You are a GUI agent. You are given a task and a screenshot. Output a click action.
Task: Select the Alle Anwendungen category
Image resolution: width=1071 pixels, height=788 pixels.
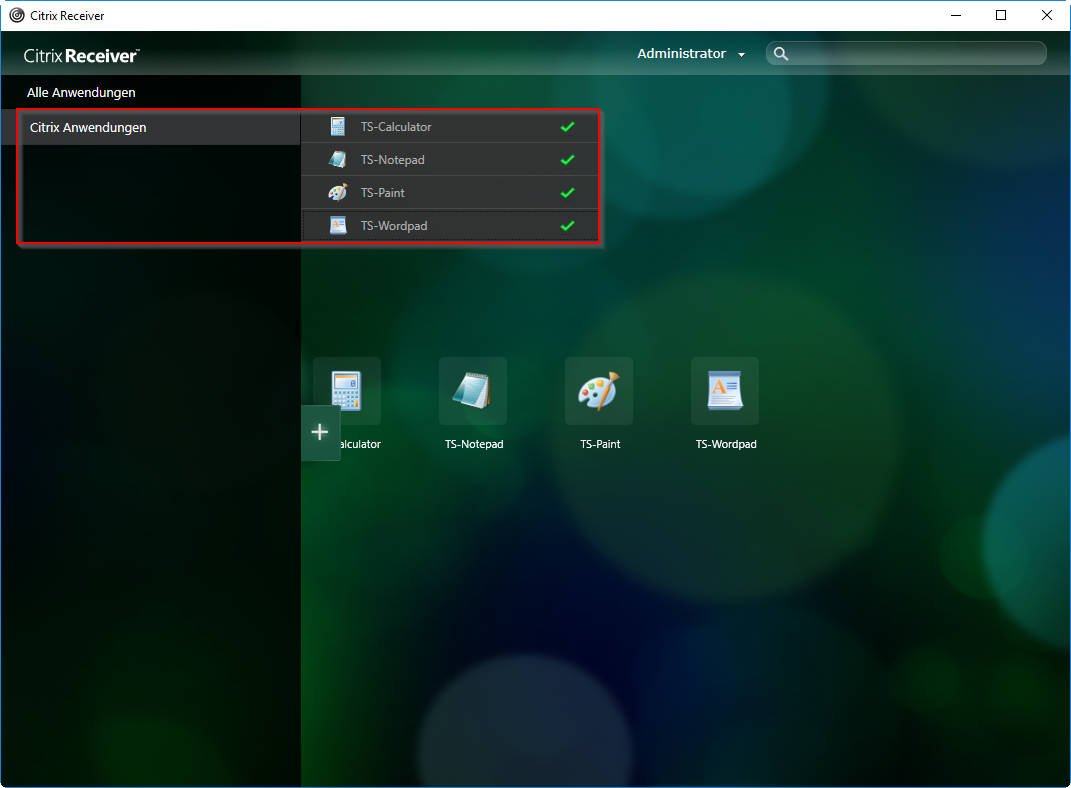click(81, 92)
